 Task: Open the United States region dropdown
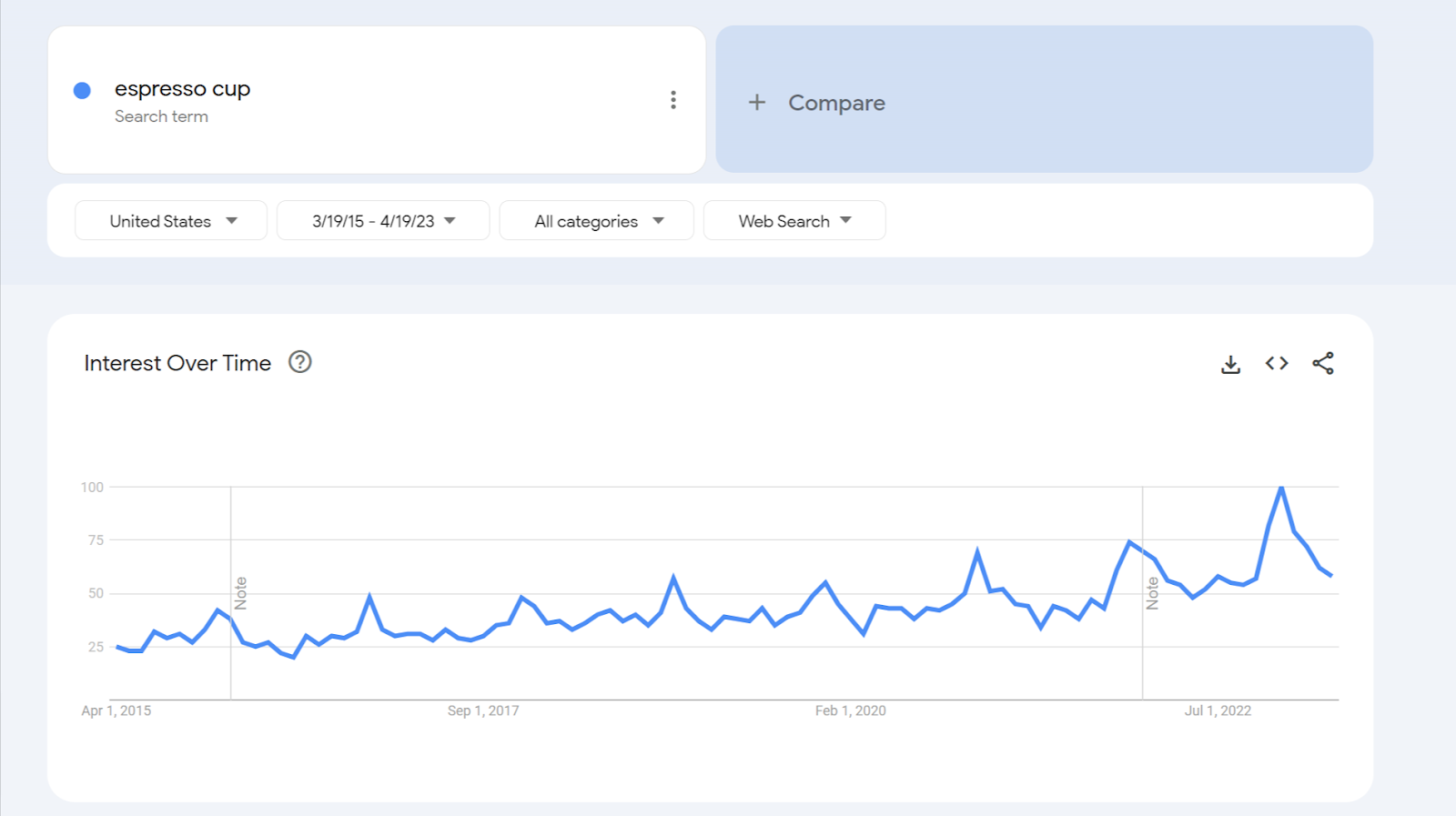(x=171, y=221)
